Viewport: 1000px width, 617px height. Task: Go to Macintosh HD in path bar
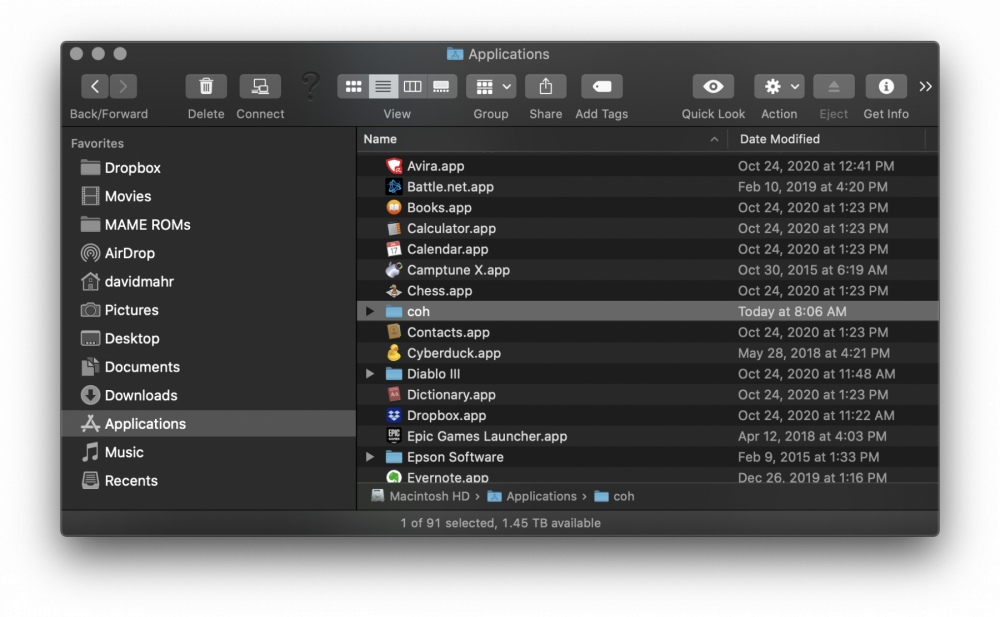[x=422, y=496]
